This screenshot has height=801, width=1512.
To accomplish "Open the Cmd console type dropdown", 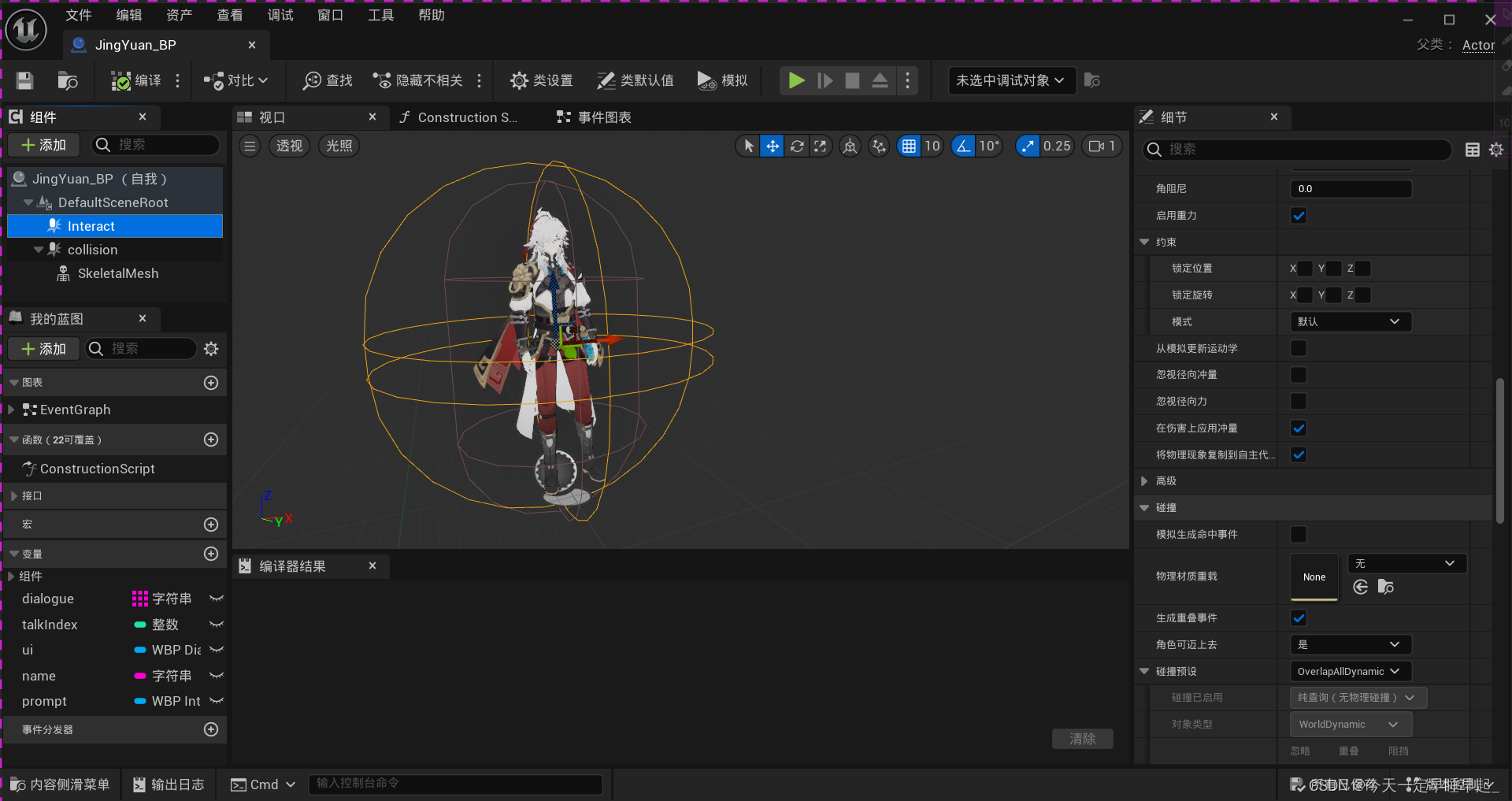I will click(x=263, y=784).
